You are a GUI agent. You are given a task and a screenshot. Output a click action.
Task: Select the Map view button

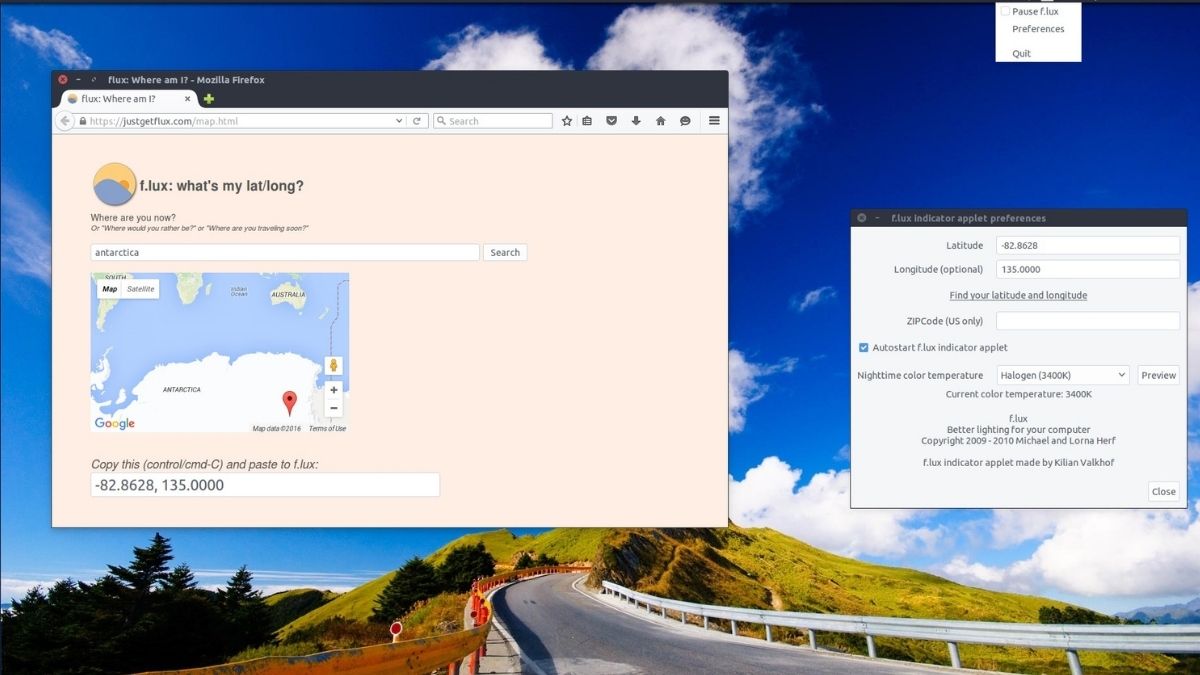pyautogui.click(x=110, y=289)
